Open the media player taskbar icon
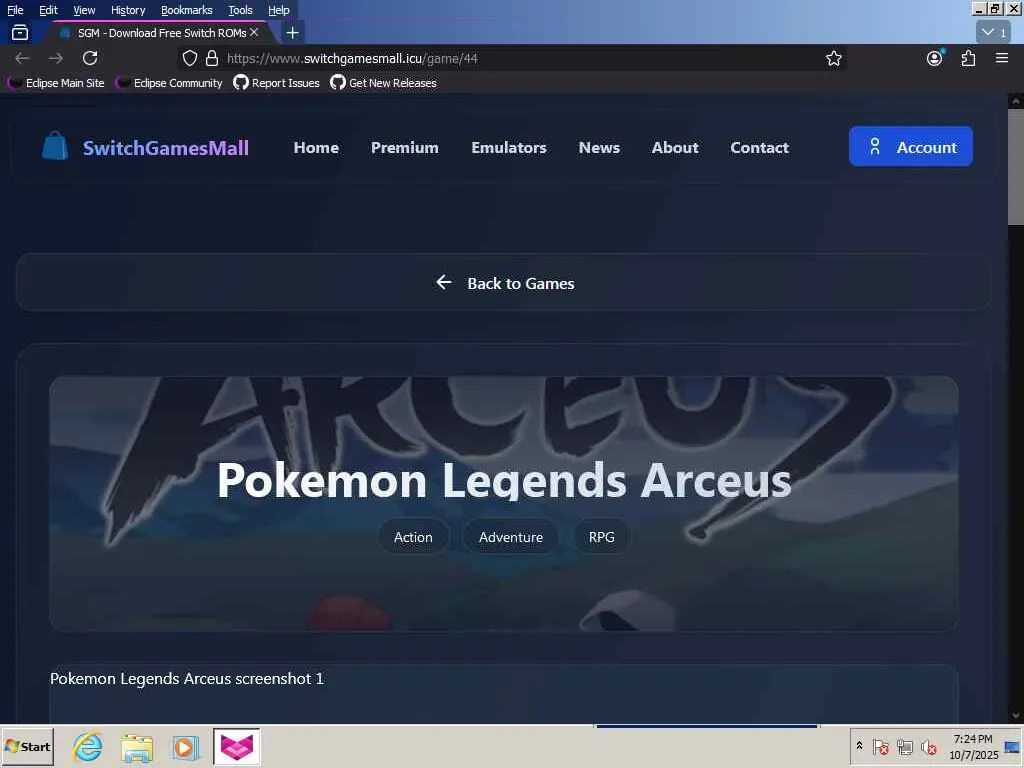This screenshot has width=1024, height=768. 185,746
